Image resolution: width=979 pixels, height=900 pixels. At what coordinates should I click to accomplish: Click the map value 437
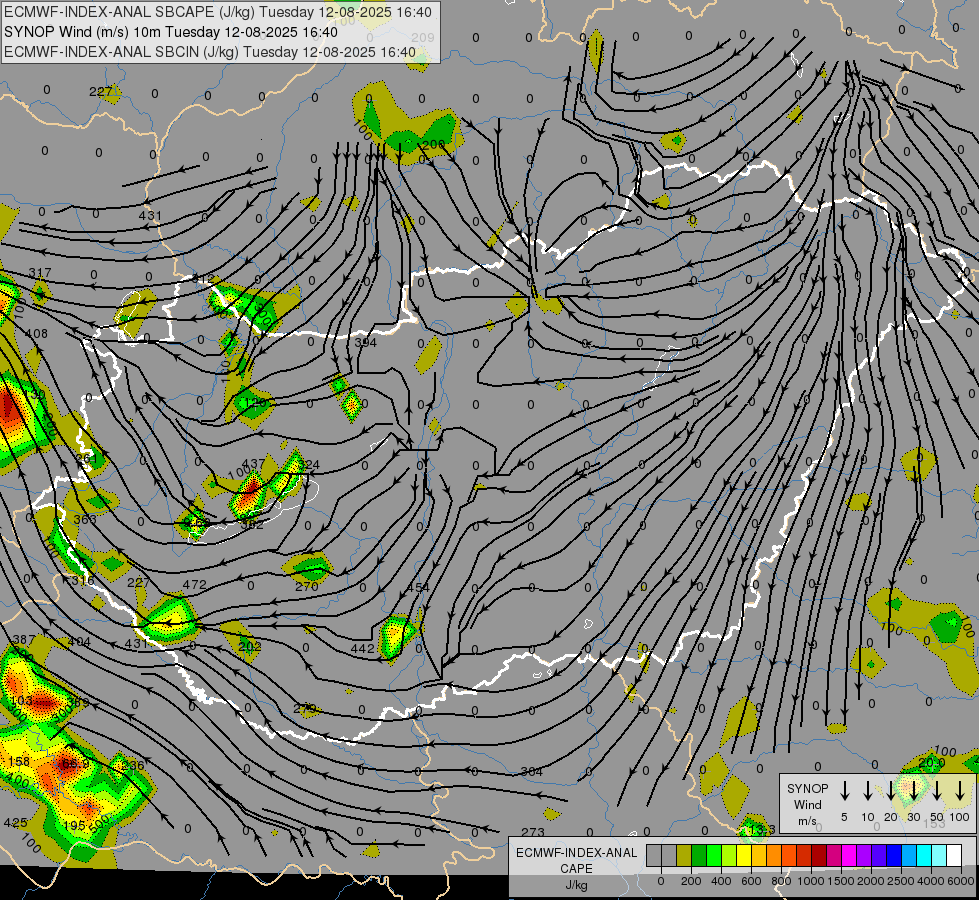[x=253, y=464]
